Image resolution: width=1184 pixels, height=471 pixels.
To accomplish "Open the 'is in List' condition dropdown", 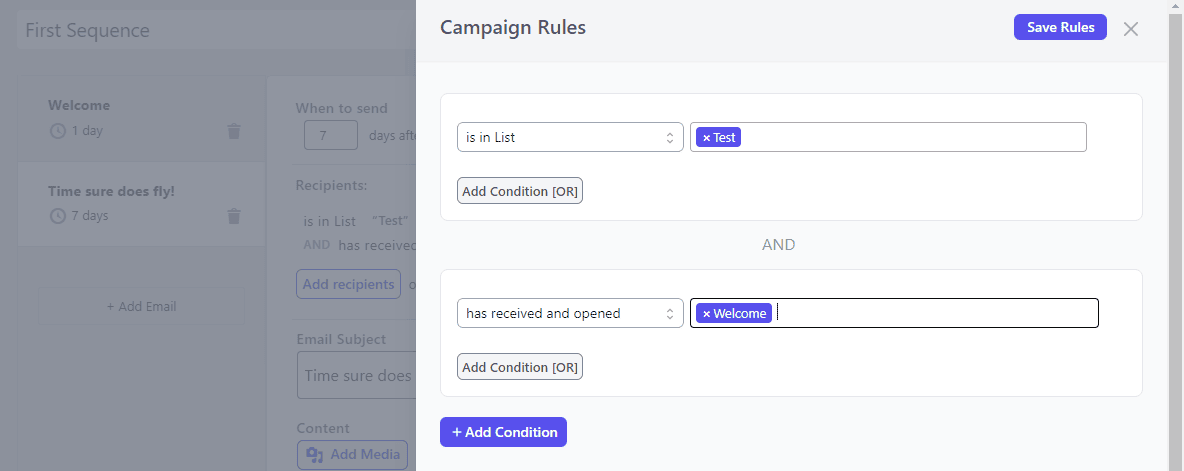I will click(x=569, y=138).
